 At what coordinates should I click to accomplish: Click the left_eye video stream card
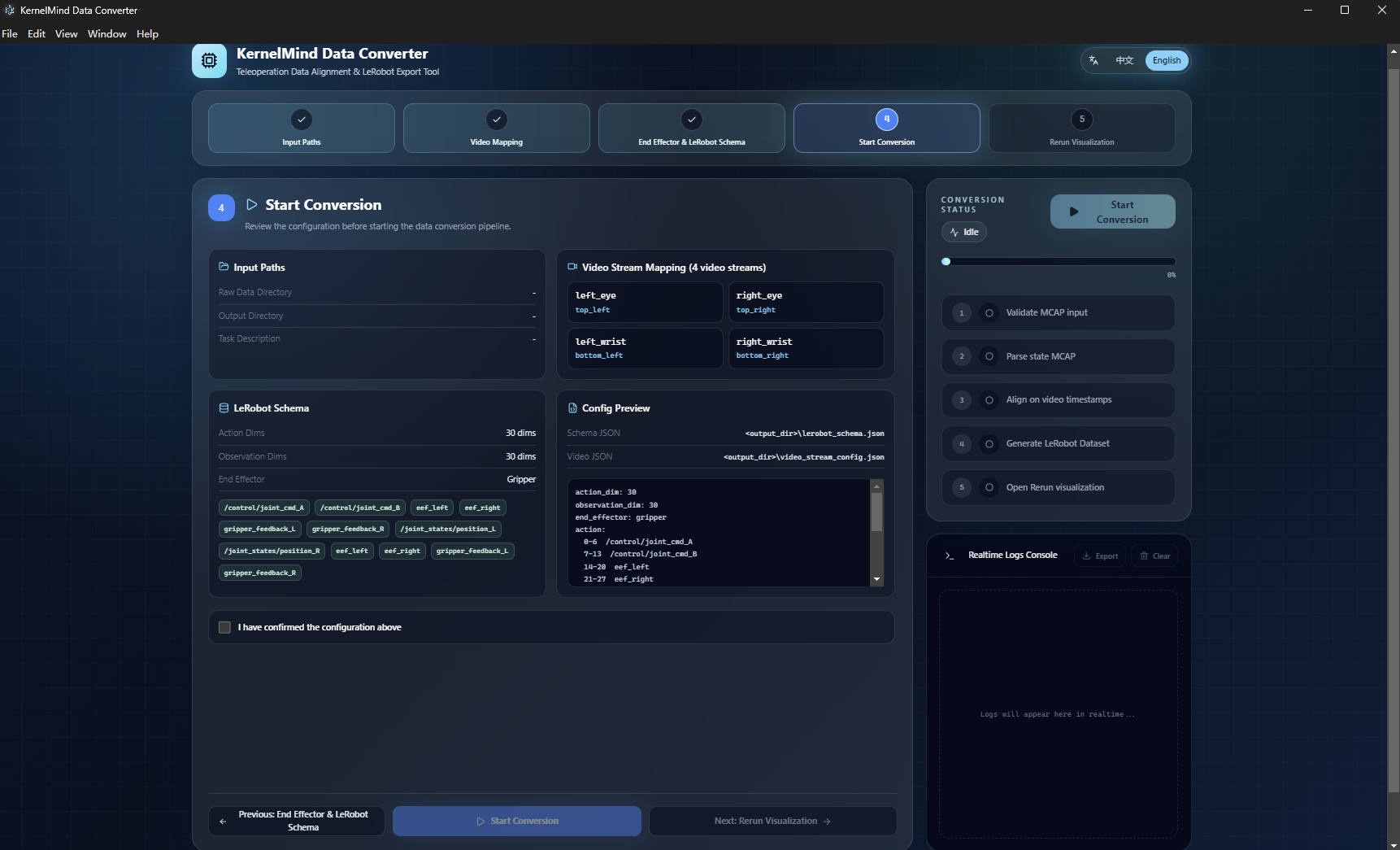point(645,303)
